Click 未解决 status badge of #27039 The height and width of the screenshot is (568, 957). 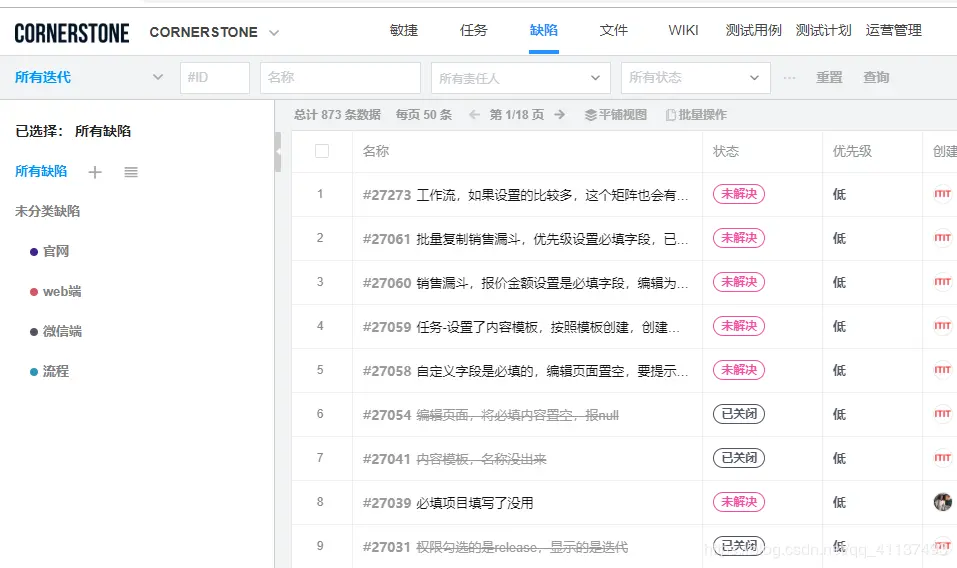tap(739, 501)
